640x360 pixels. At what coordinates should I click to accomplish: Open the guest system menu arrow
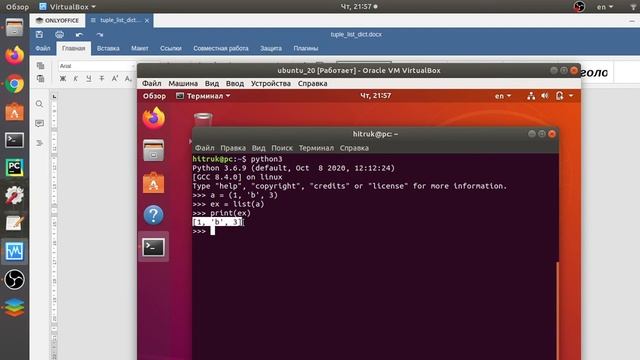point(571,96)
